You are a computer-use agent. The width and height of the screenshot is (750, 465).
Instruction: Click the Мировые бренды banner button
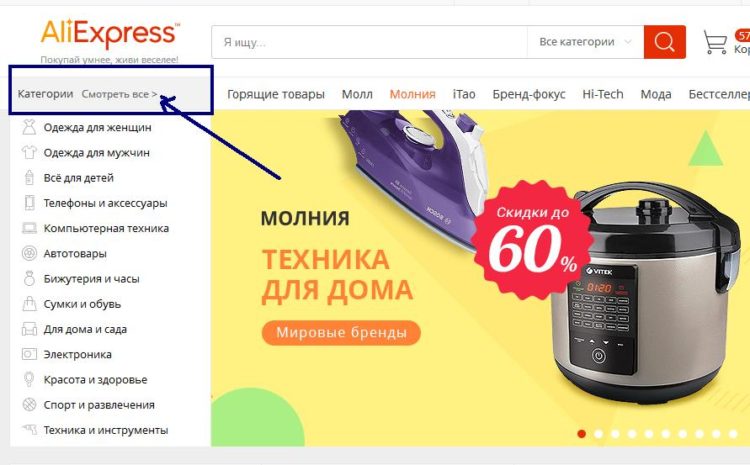click(x=341, y=332)
